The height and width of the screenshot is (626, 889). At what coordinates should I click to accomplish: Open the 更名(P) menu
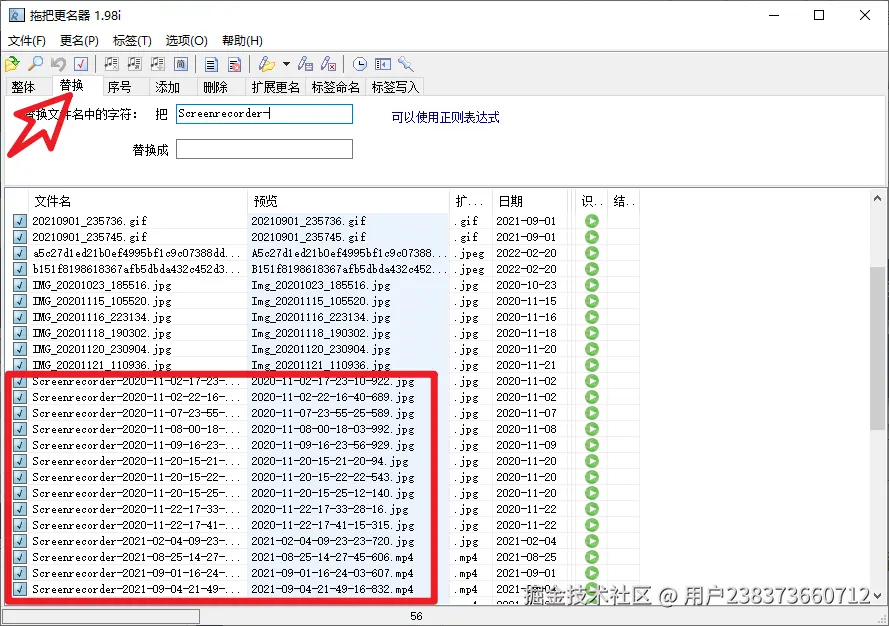(79, 41)
